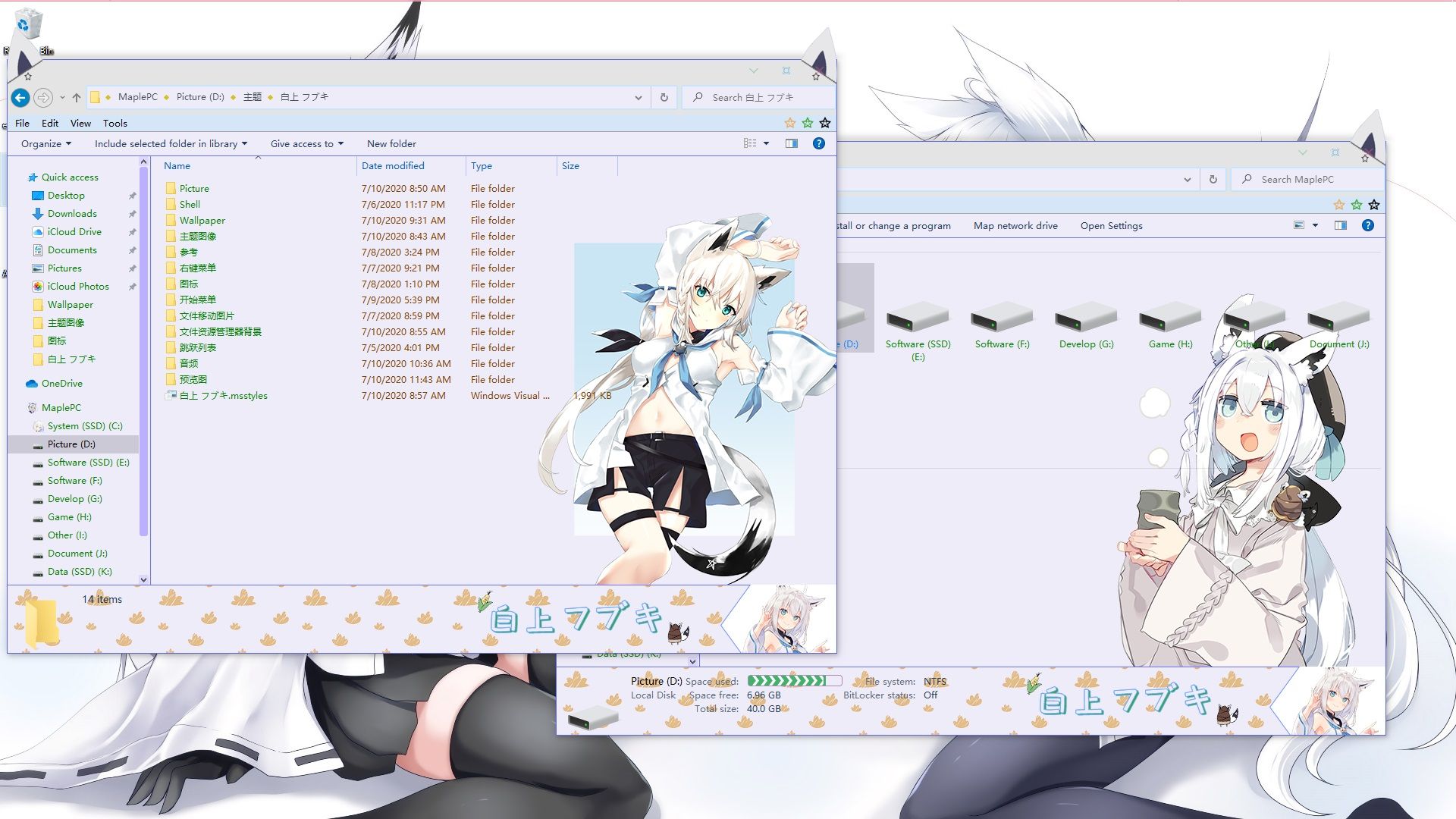
Task: Refresh the front Explorer window
Action: (664, 97)
